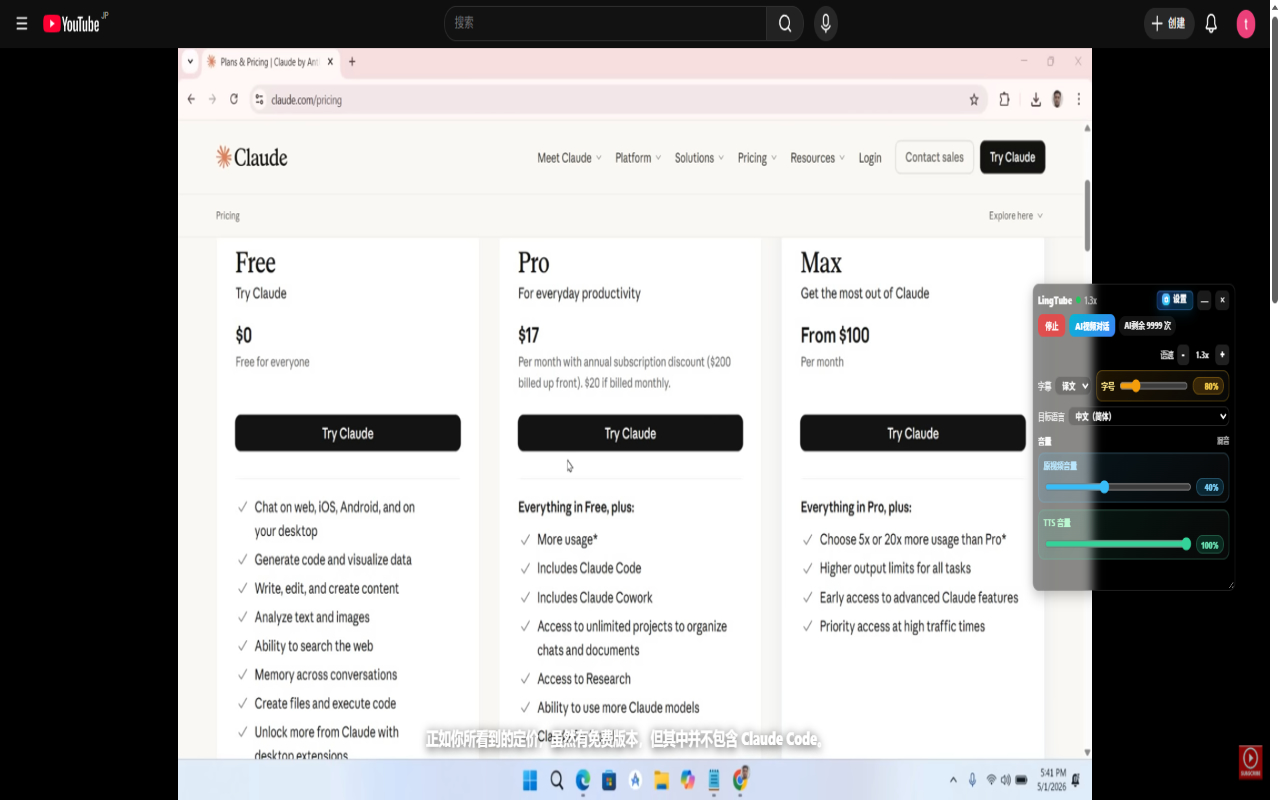
Task: Close the LingTube panel
Action: click(1222, 300)
